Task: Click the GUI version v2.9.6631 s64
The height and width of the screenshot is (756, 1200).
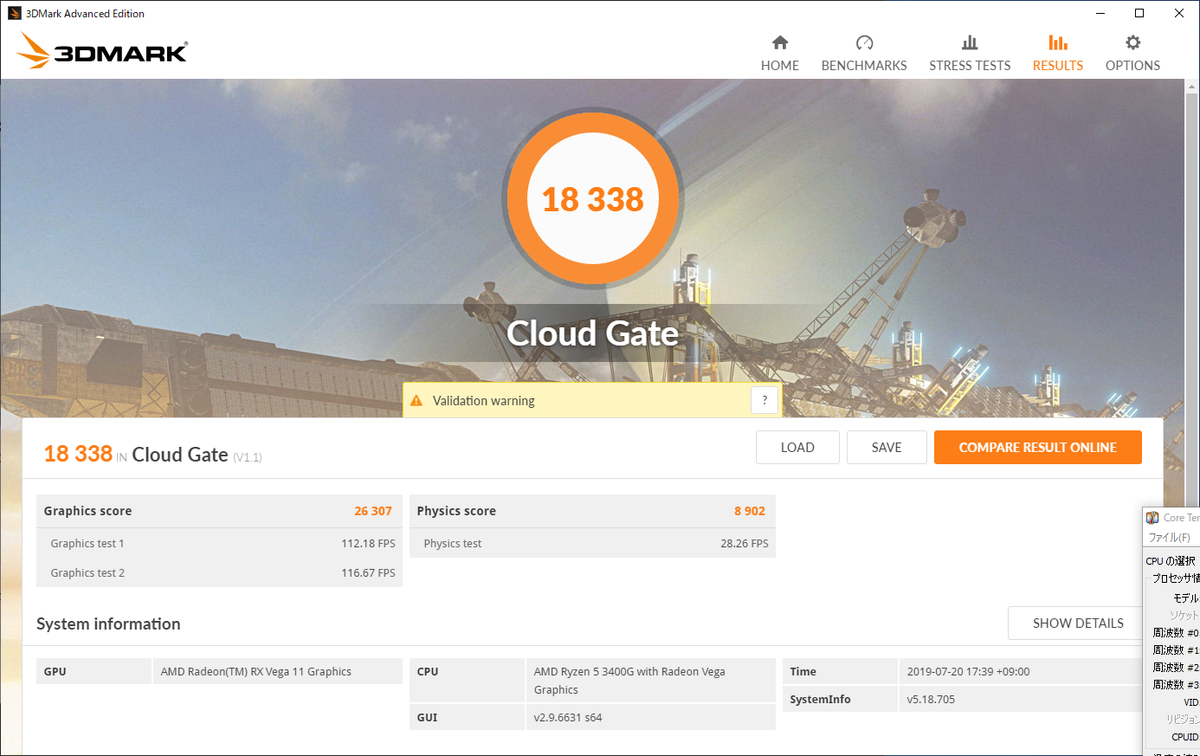Action: pyautogui.click(x=568, y=717)
